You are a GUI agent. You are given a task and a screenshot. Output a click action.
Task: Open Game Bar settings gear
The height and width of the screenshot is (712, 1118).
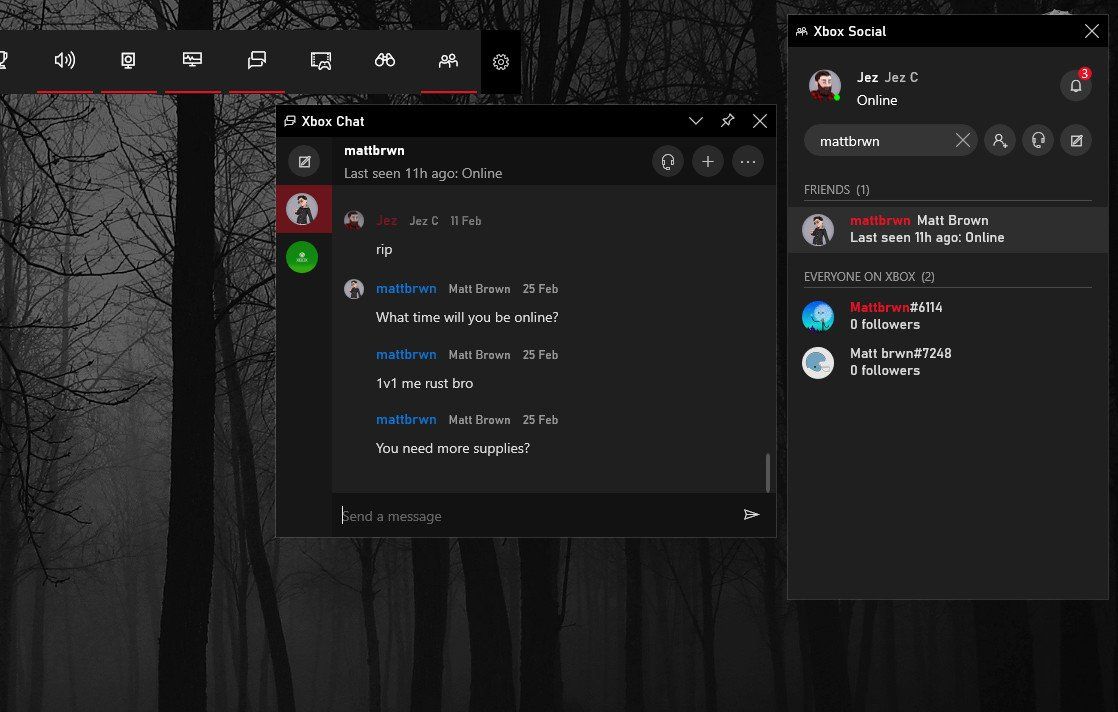click(x=500, y=61)
